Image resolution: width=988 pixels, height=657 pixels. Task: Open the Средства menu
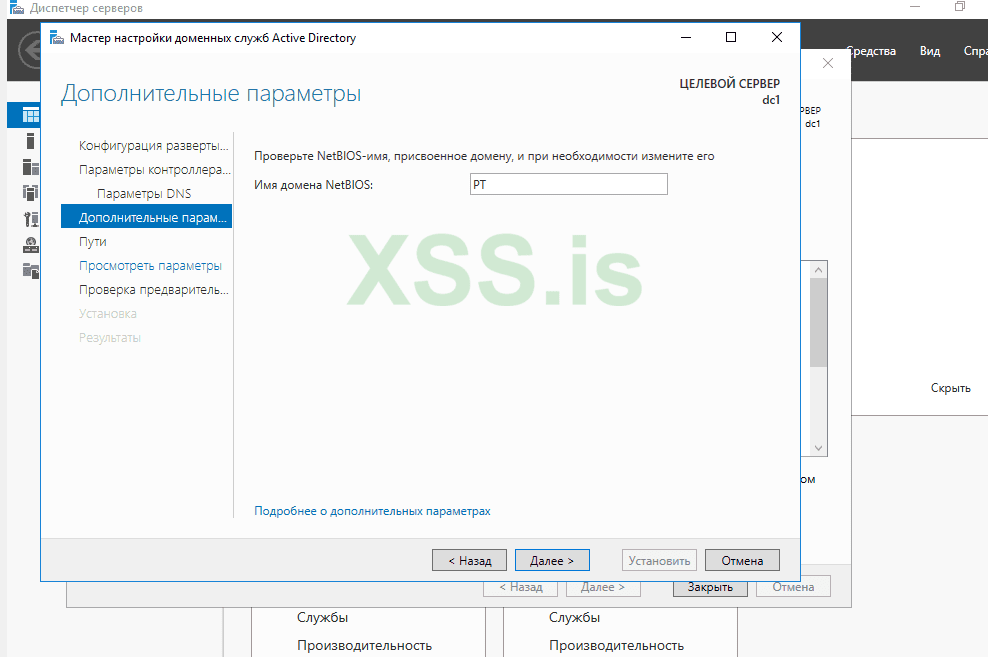[x=871, y=51]
